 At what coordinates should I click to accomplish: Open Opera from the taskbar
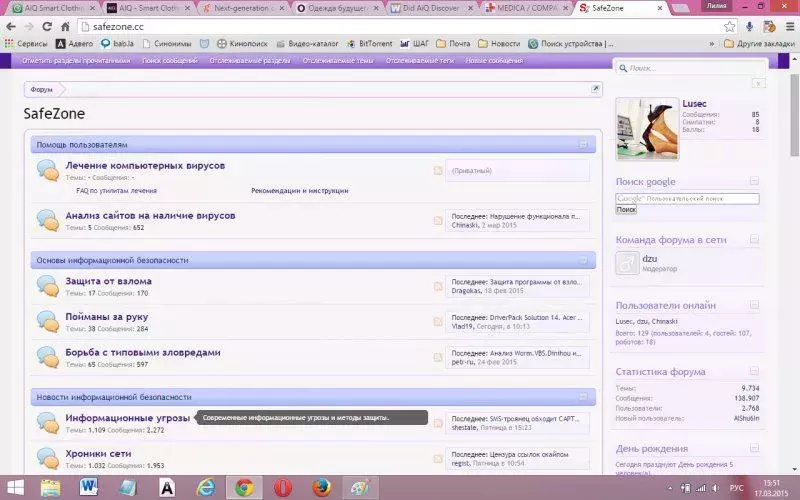(x=283, y=488)
